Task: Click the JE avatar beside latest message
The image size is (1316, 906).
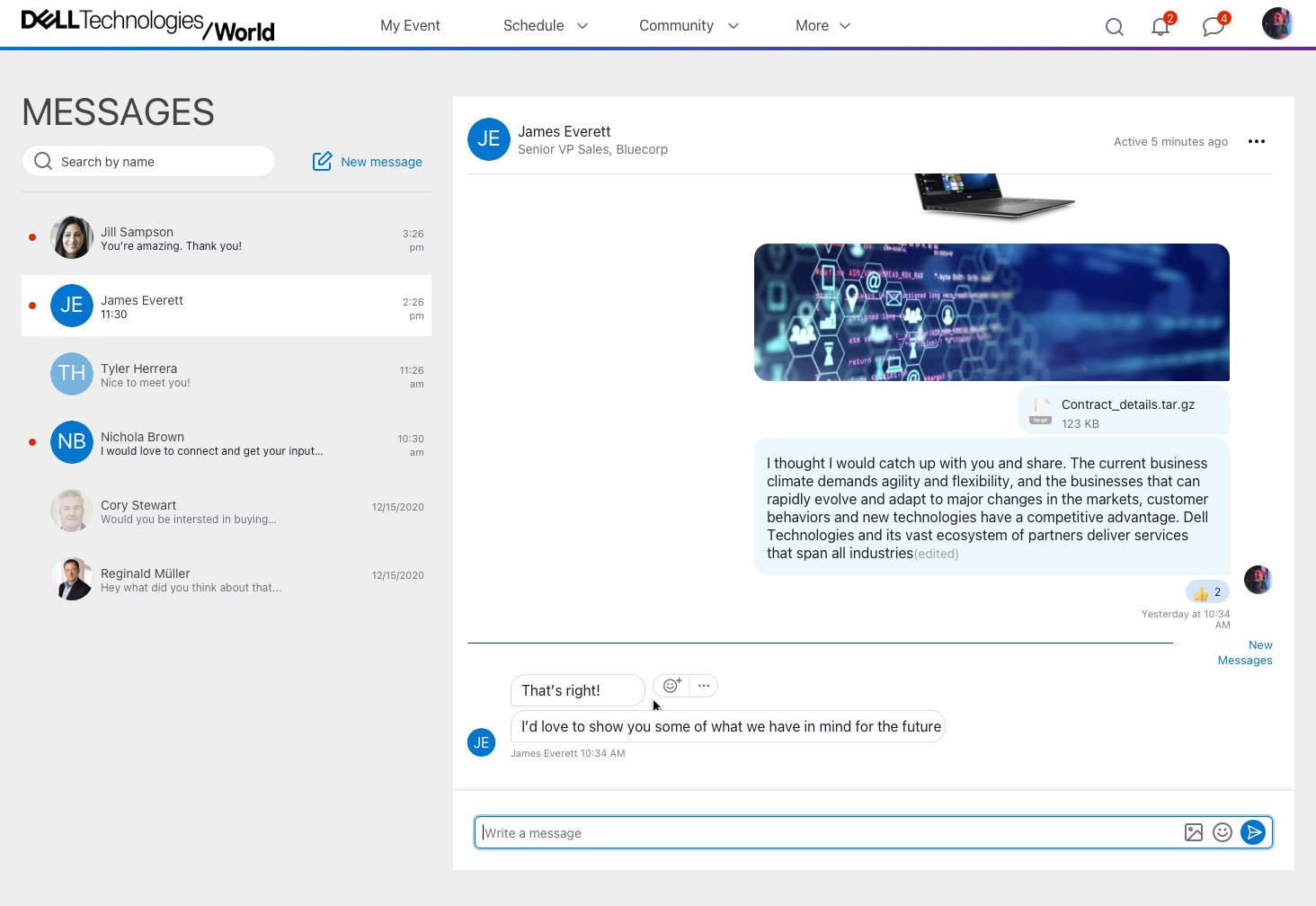Action: 482,742
